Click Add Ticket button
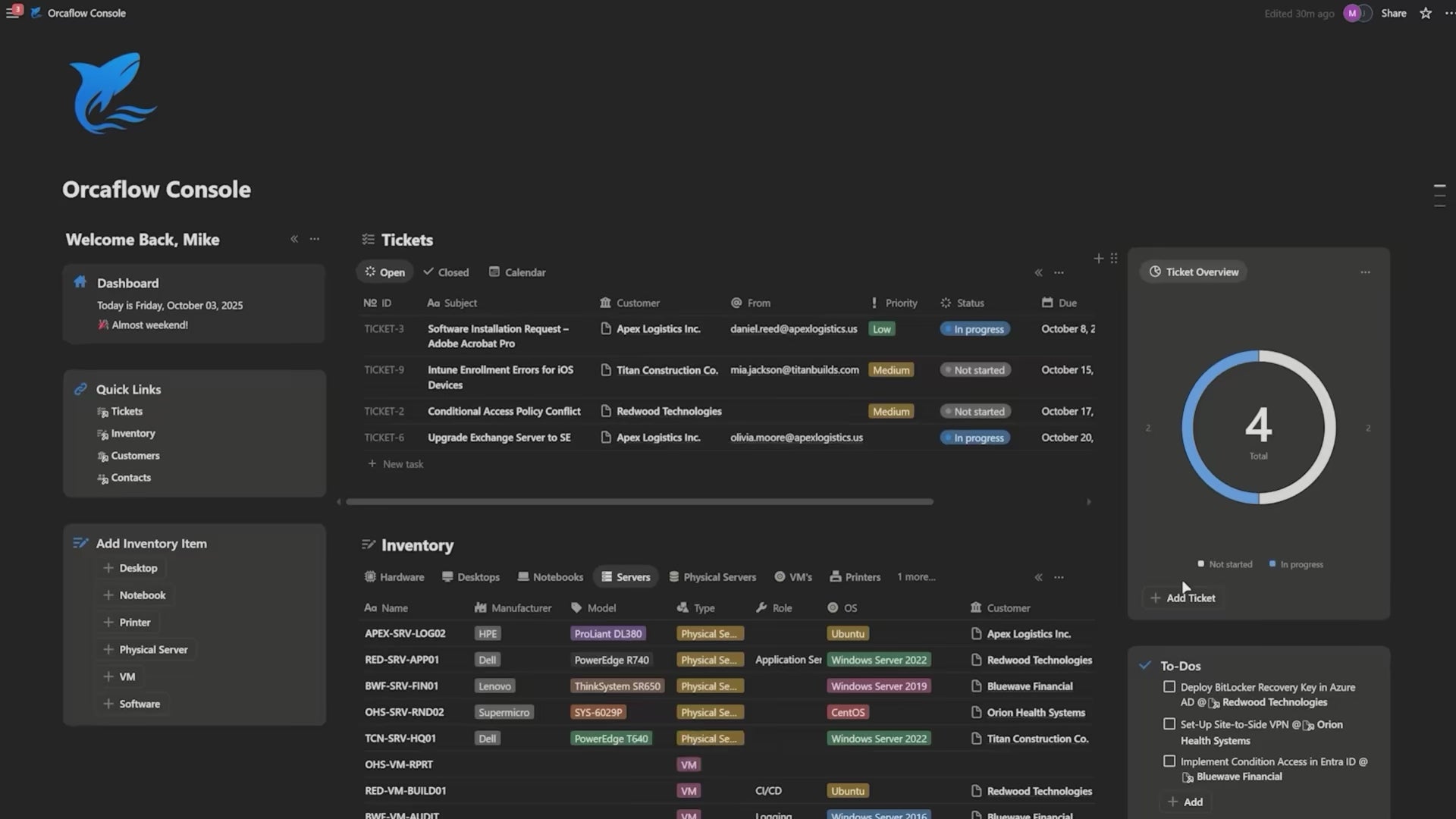Screen dimensions: 1456x819 tap(1183, 598)
